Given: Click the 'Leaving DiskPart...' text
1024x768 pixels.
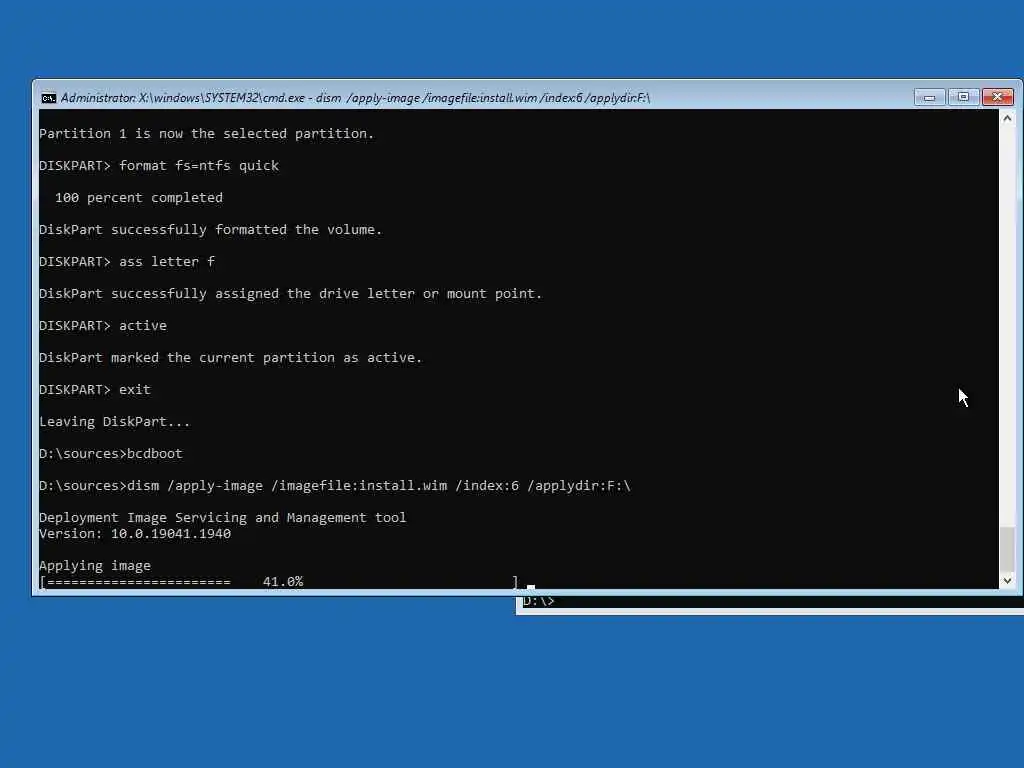Looking at the screenshot, I should pyautogui.click(x=114, y=421).
